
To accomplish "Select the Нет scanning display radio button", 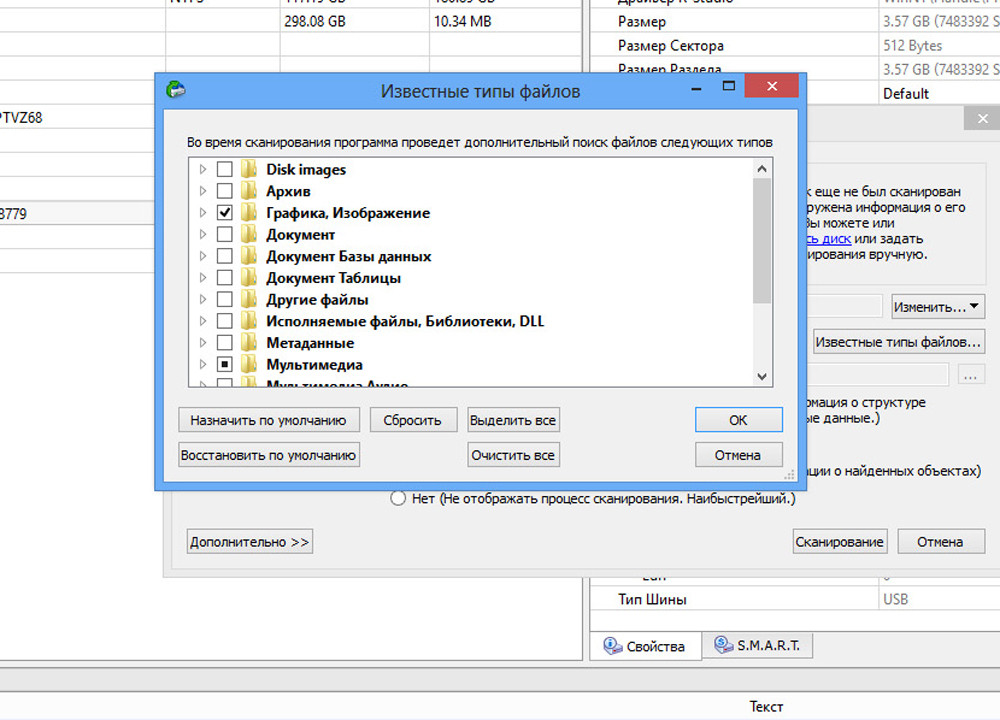I will (398, 498).
